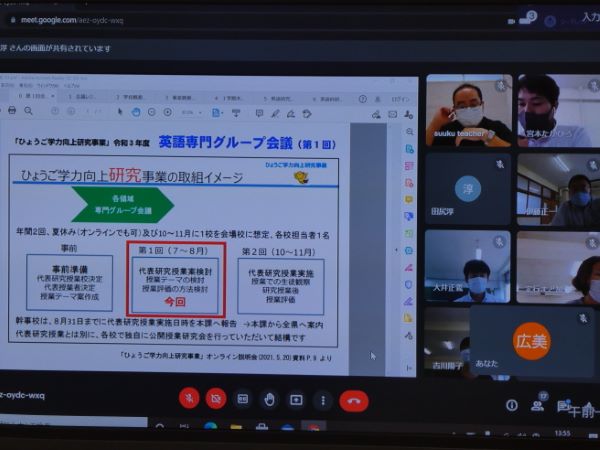Click the share file icon in PDF toolbar
600x450 pixels.
point(376,114)
